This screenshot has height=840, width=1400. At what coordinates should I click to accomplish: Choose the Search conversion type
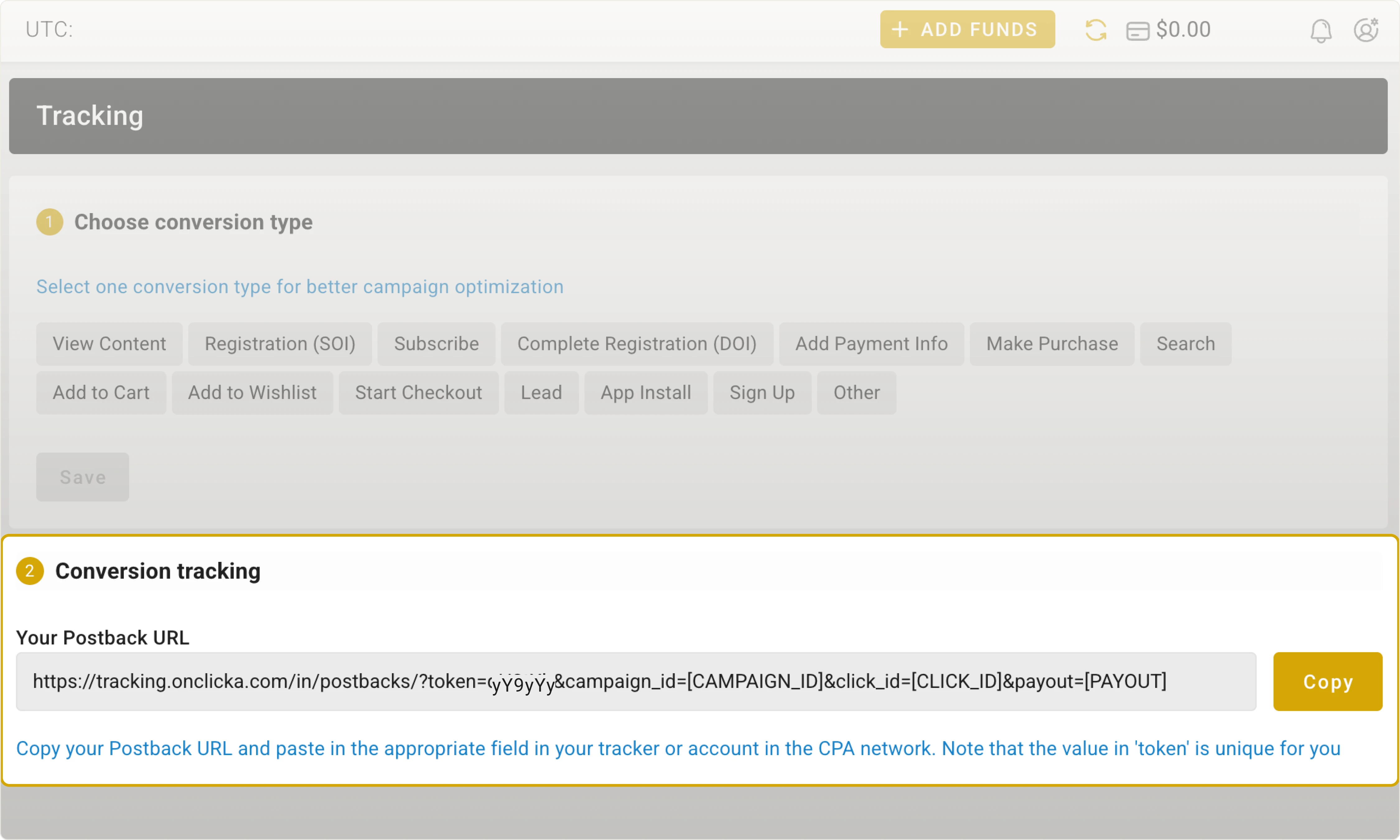coord(1186,343)
